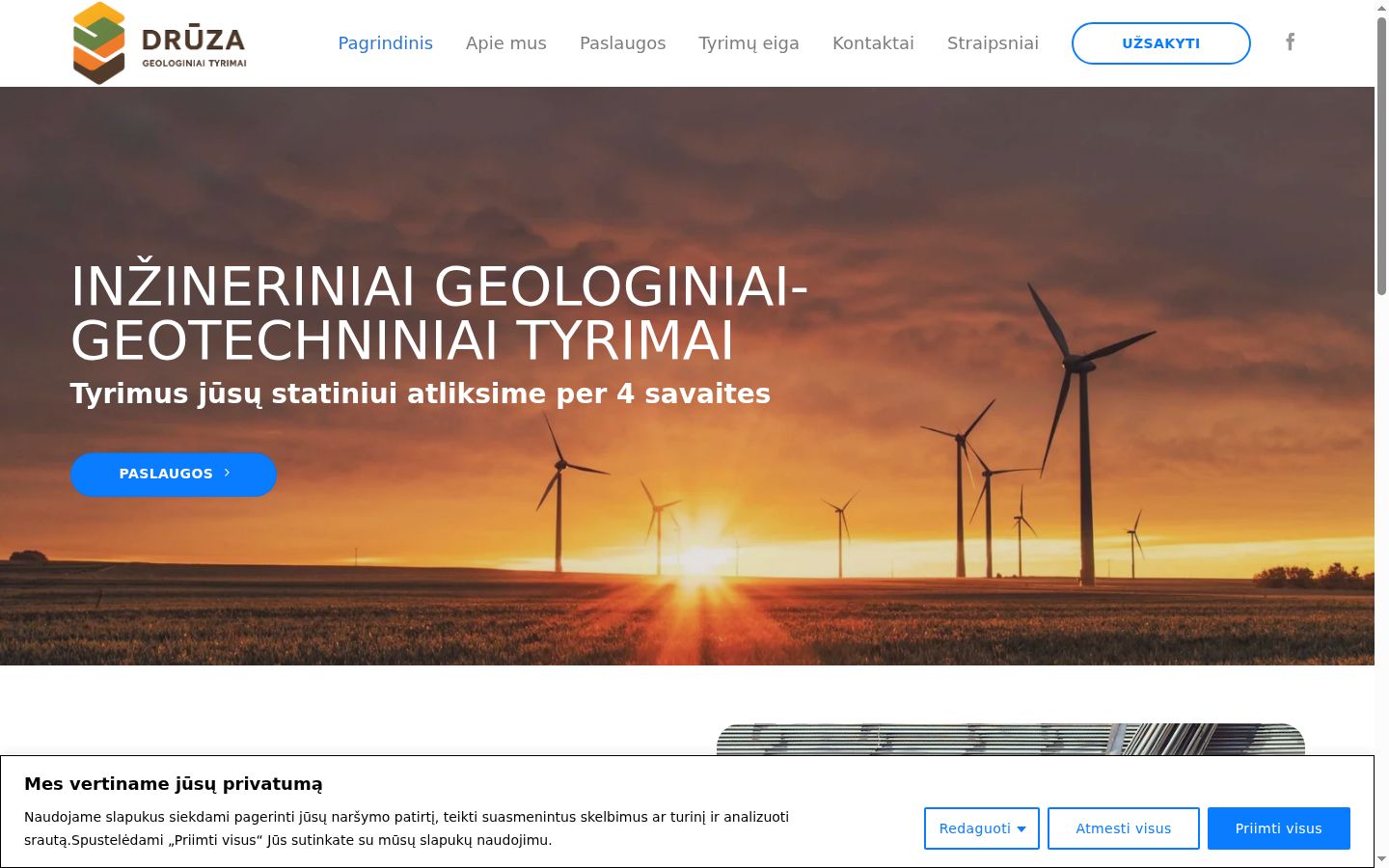Open Straipsniai menu link

[993, 43]
